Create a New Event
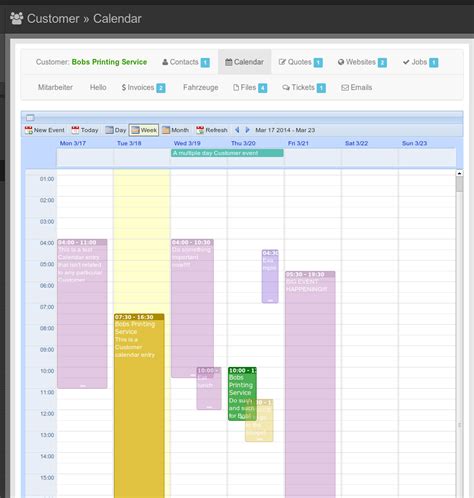 point(44,130)
